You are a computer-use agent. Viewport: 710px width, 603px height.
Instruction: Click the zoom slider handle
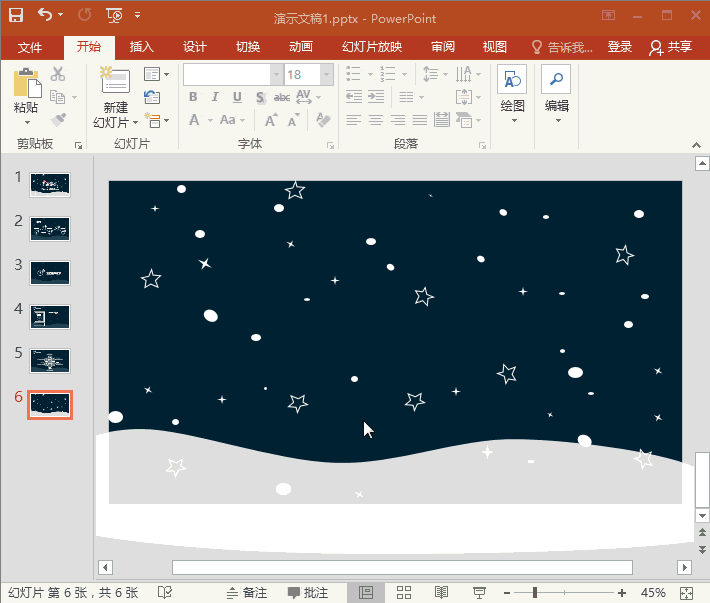pos(534,593)
